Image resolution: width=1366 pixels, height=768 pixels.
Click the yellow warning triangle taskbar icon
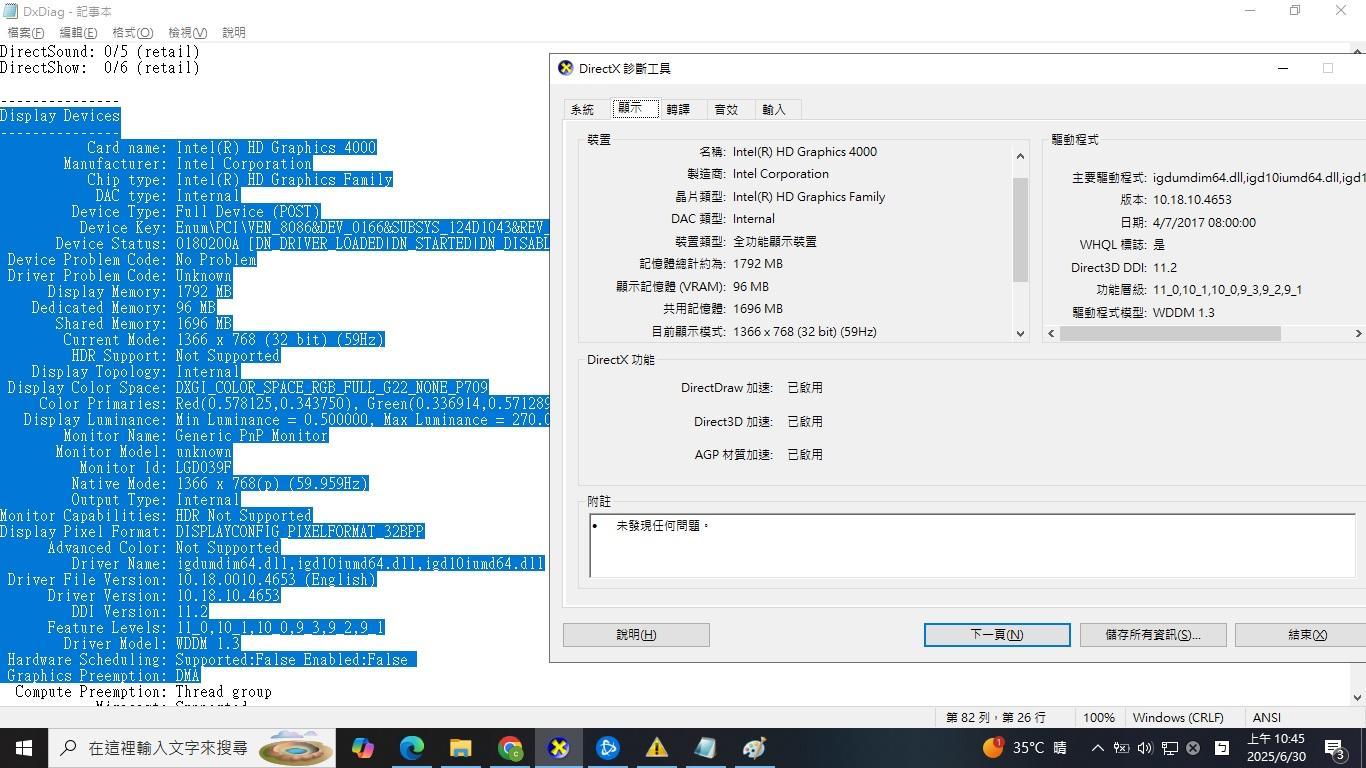(656, 748)
